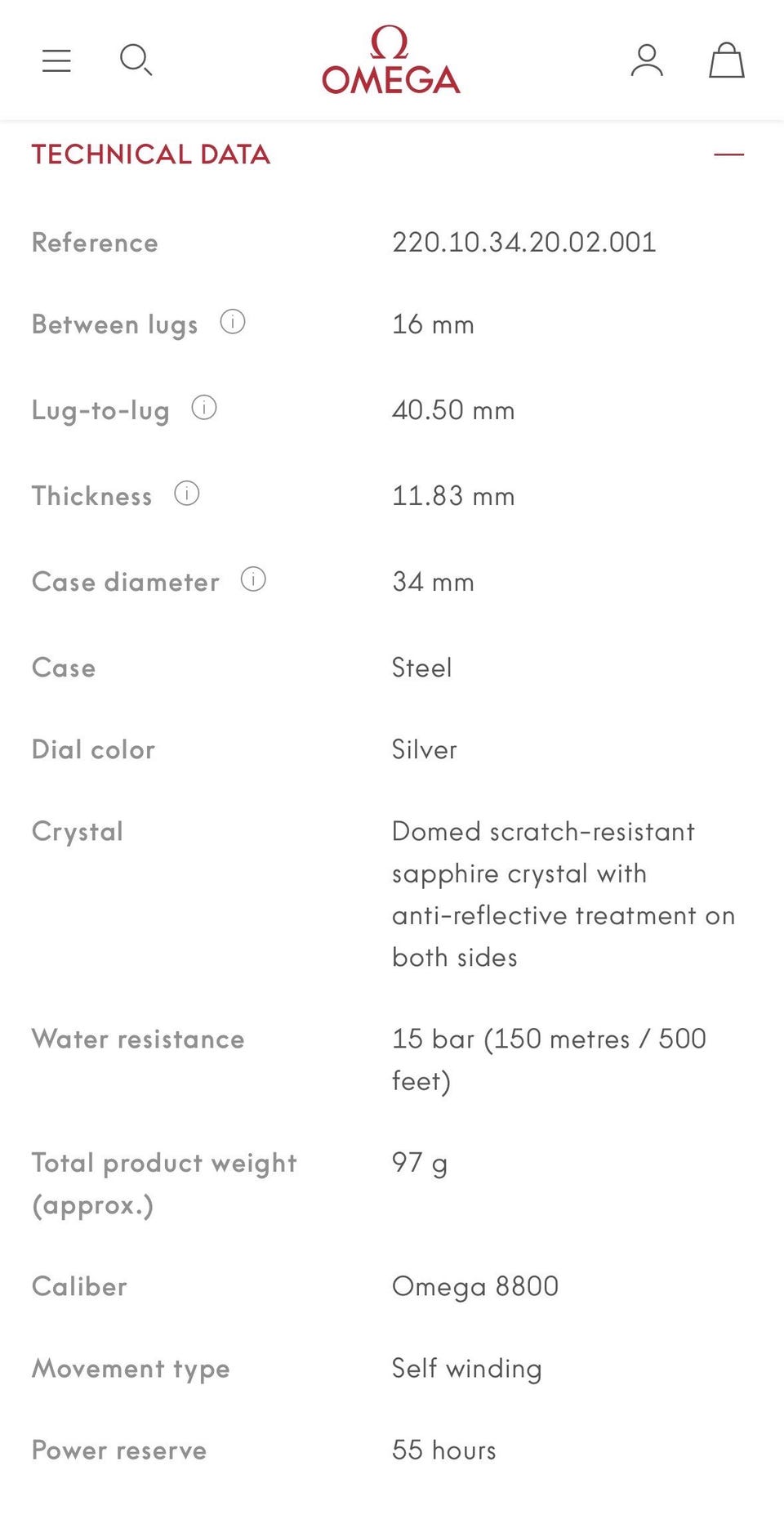Click the Case diameter label
The image size is (784, 1515).
tap(126, 582)
